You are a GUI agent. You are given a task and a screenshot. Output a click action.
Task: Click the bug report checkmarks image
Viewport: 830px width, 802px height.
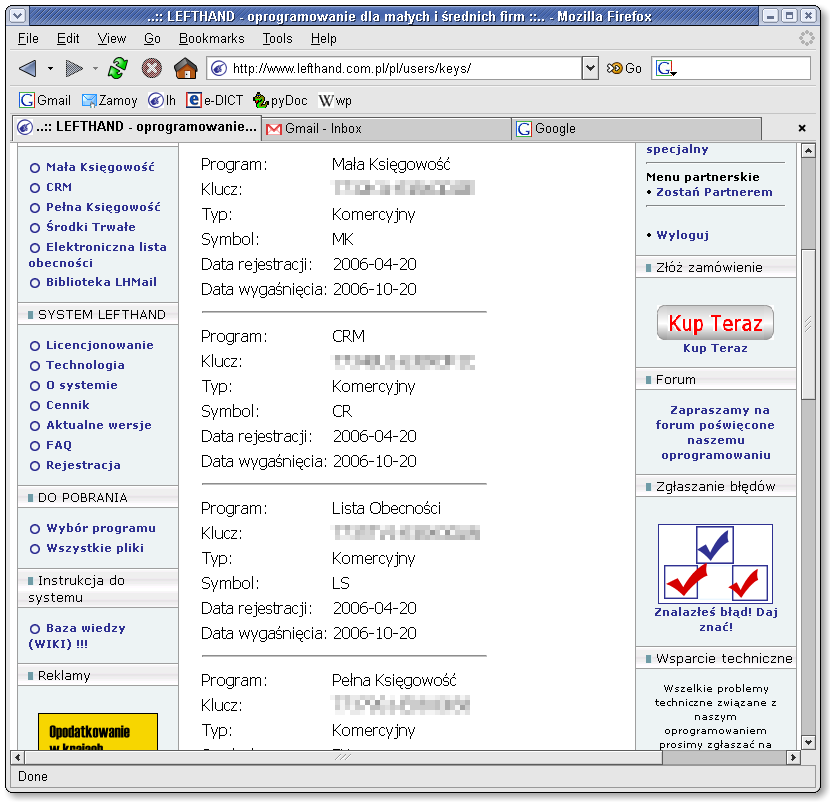coord(715,563)
